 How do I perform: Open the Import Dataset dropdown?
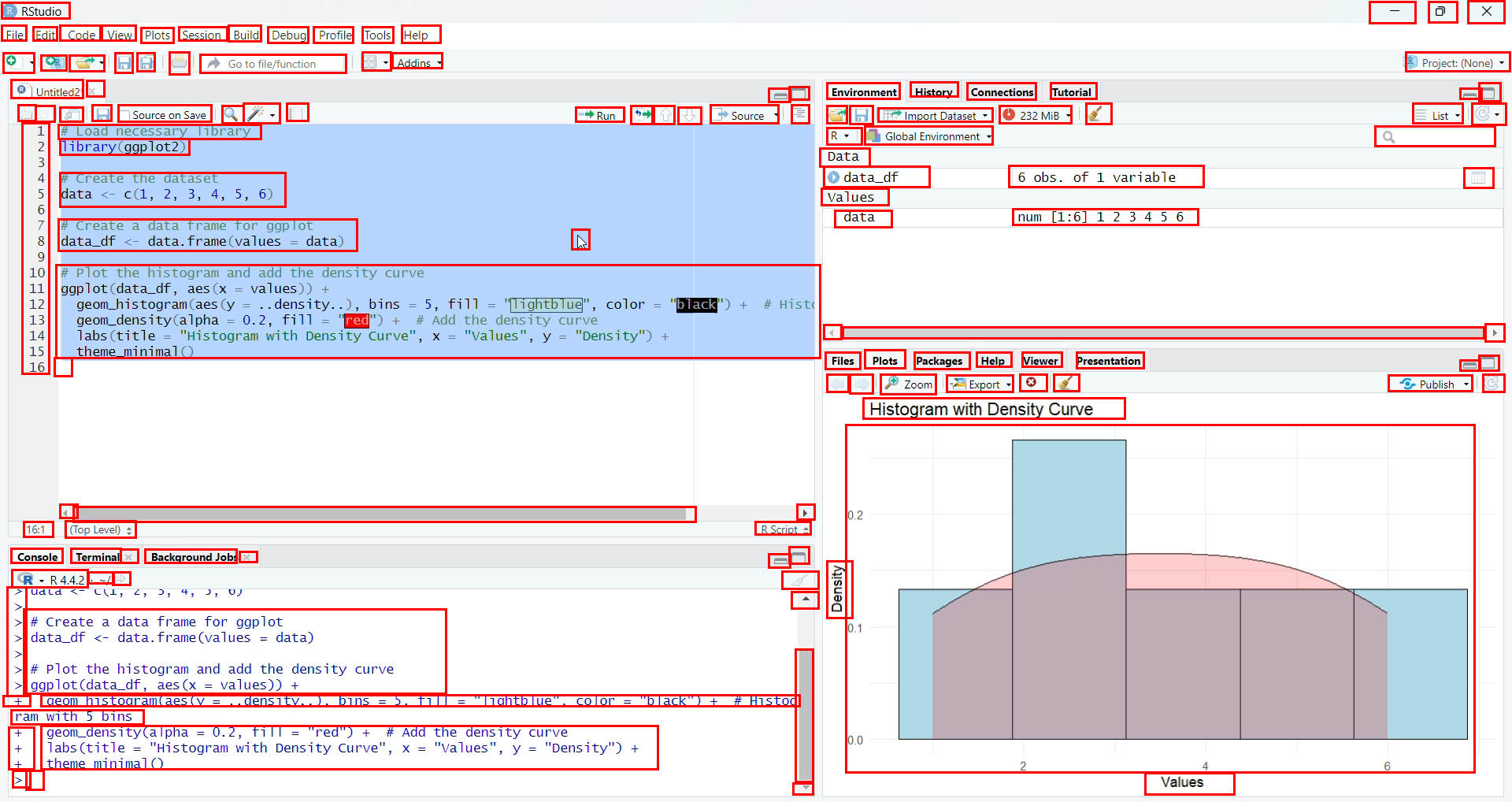coord(933,115)
